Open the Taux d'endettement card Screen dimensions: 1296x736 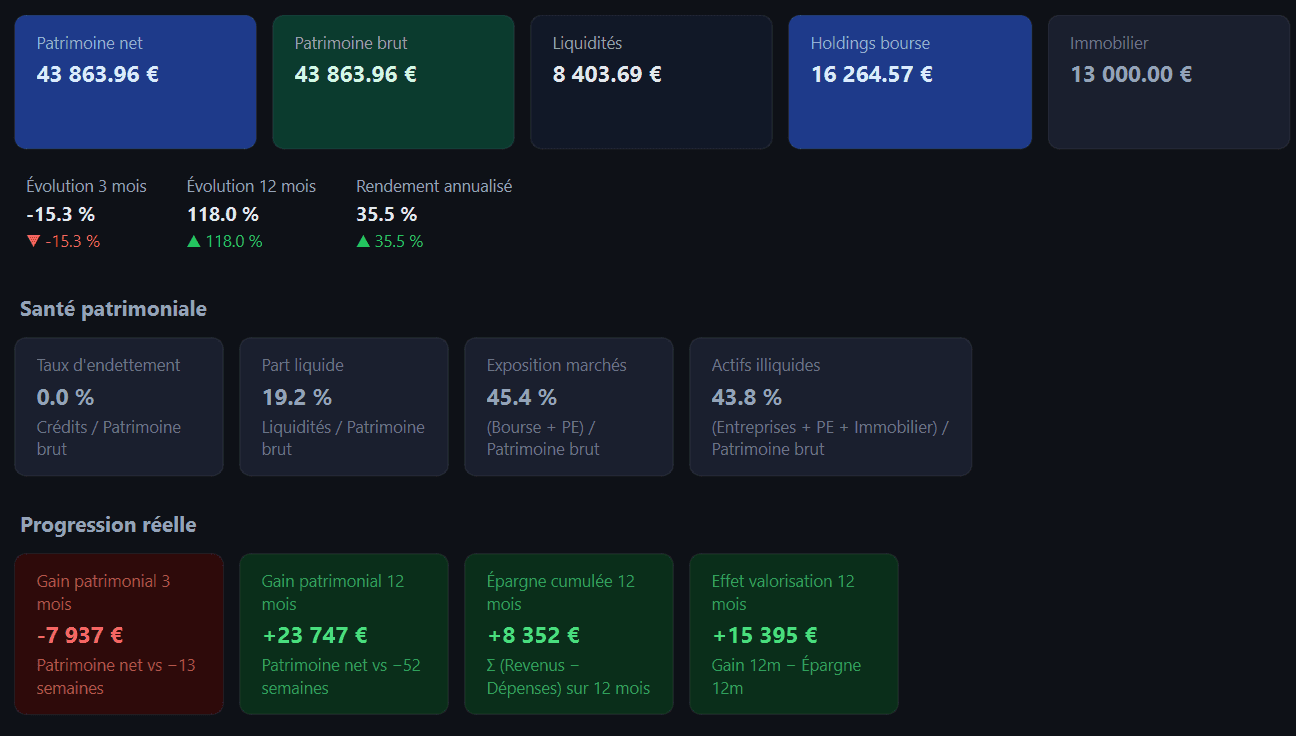pyautogui.click(x=119, y=406)
